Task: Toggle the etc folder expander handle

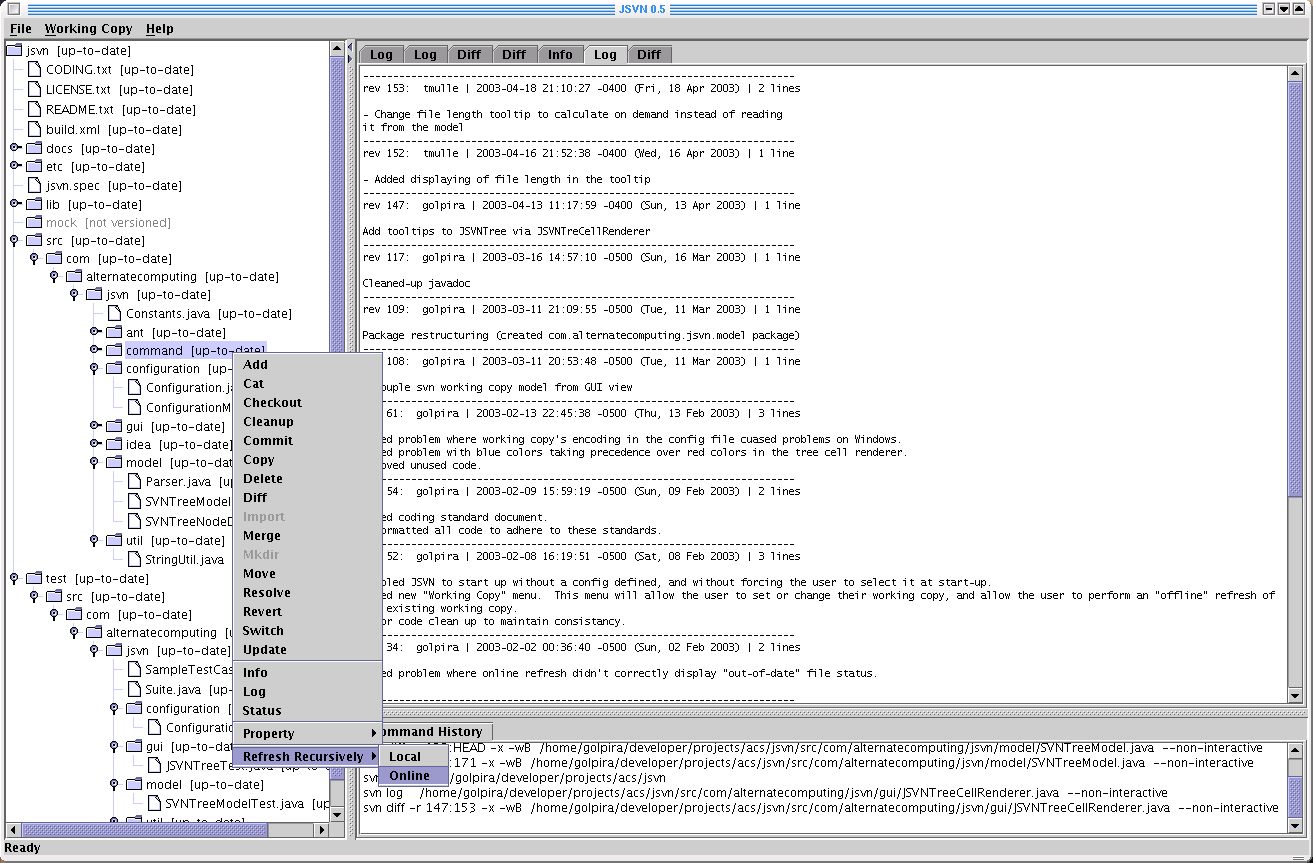Action: 15,166
